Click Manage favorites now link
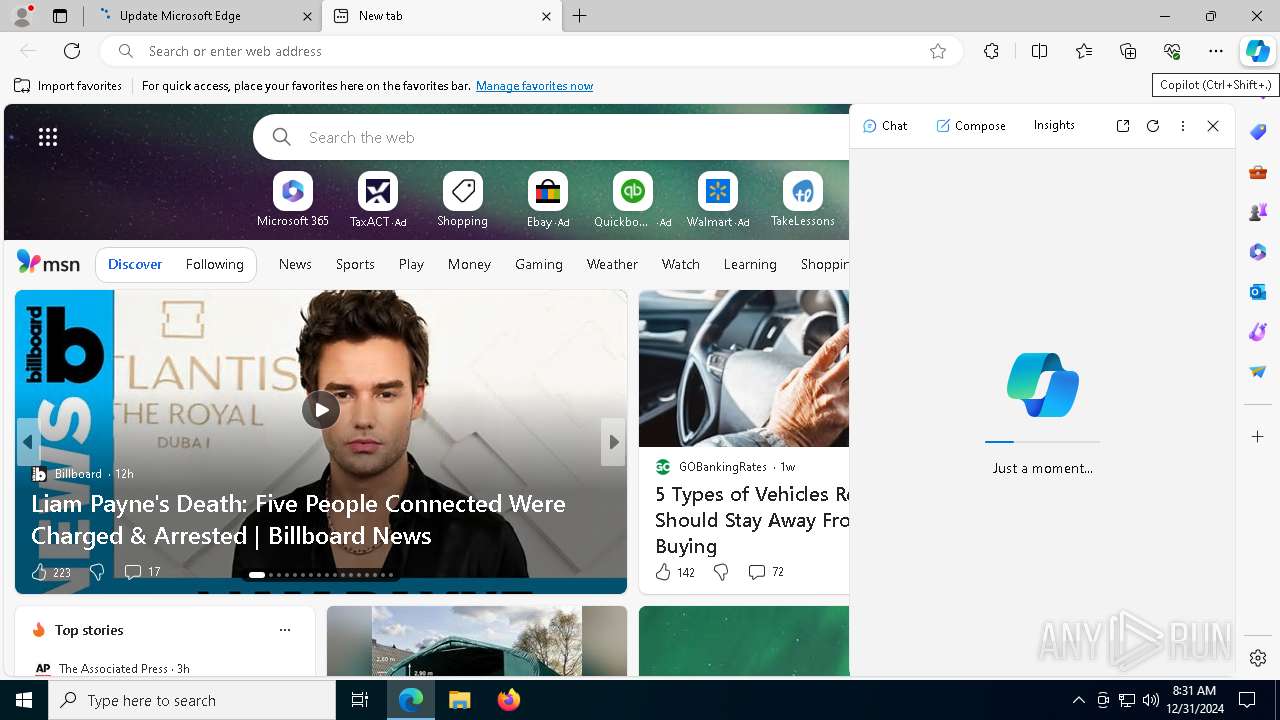 tap(534, 86)
